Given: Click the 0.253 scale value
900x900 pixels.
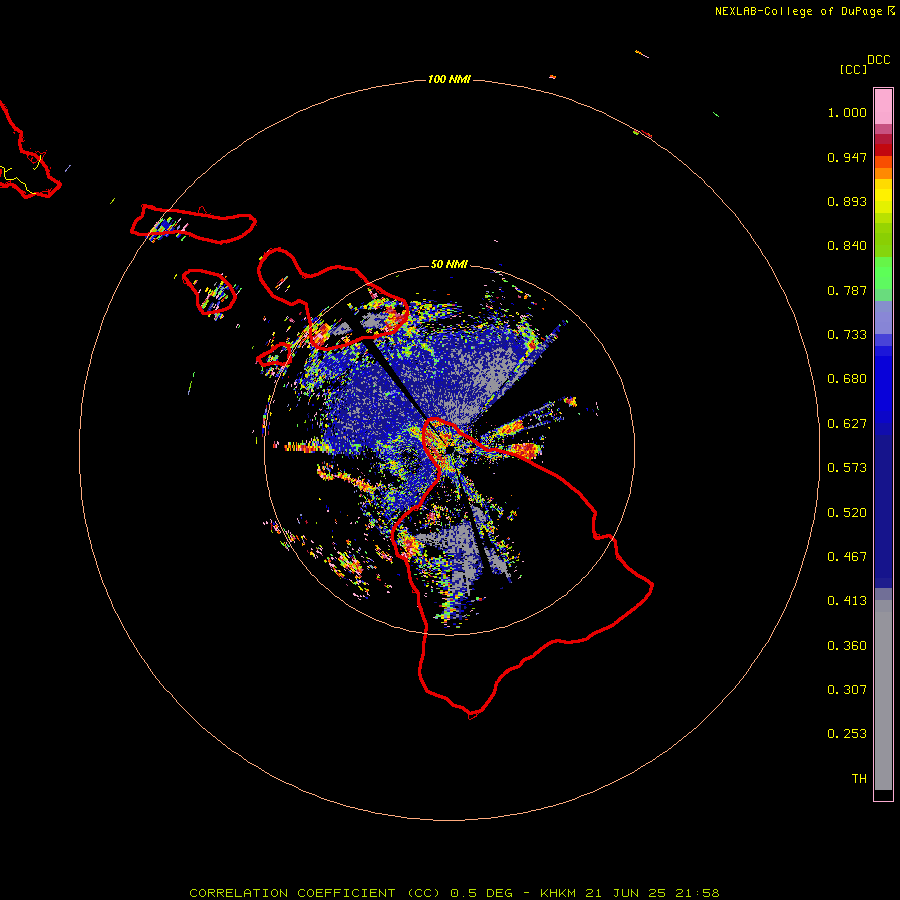Looking at the screenshot, I should click(847, 734).
